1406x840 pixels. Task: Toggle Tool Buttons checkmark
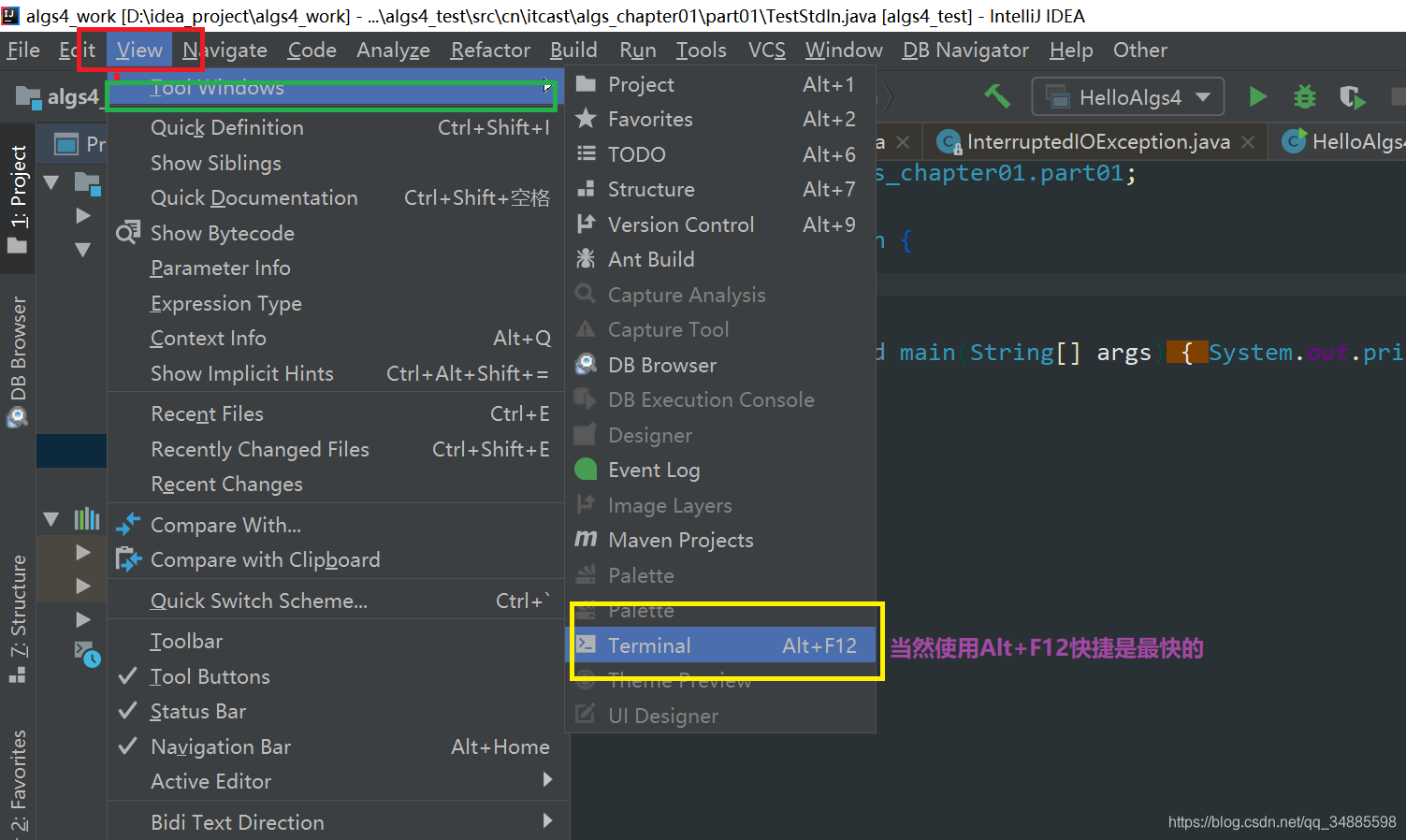click(x=128, y=675)
